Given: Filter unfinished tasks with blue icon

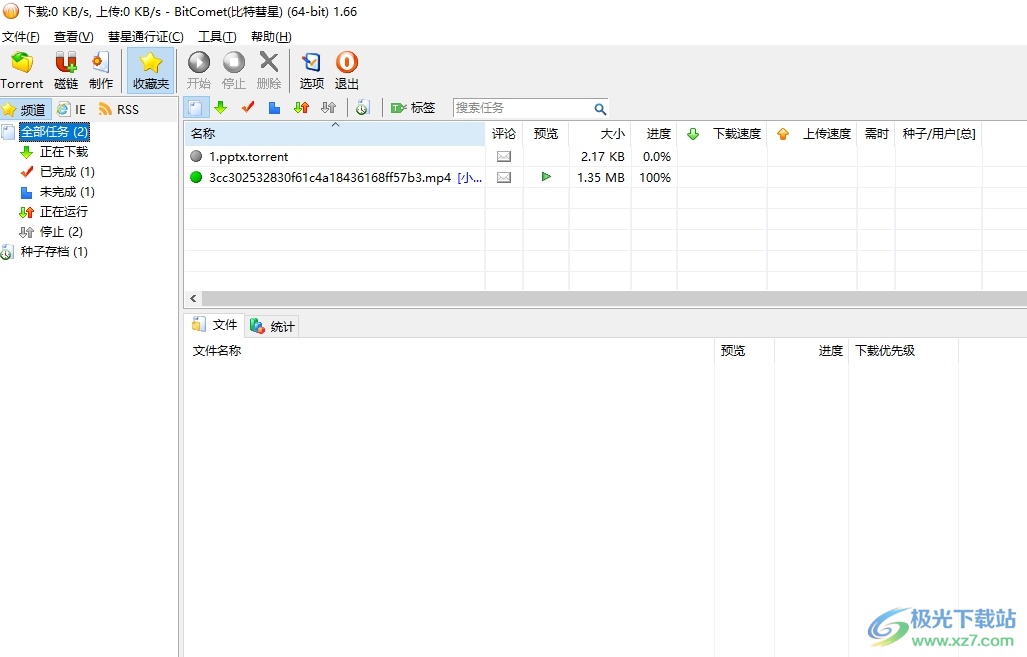Looking at the screenshot, I should (x=274, y=107).
